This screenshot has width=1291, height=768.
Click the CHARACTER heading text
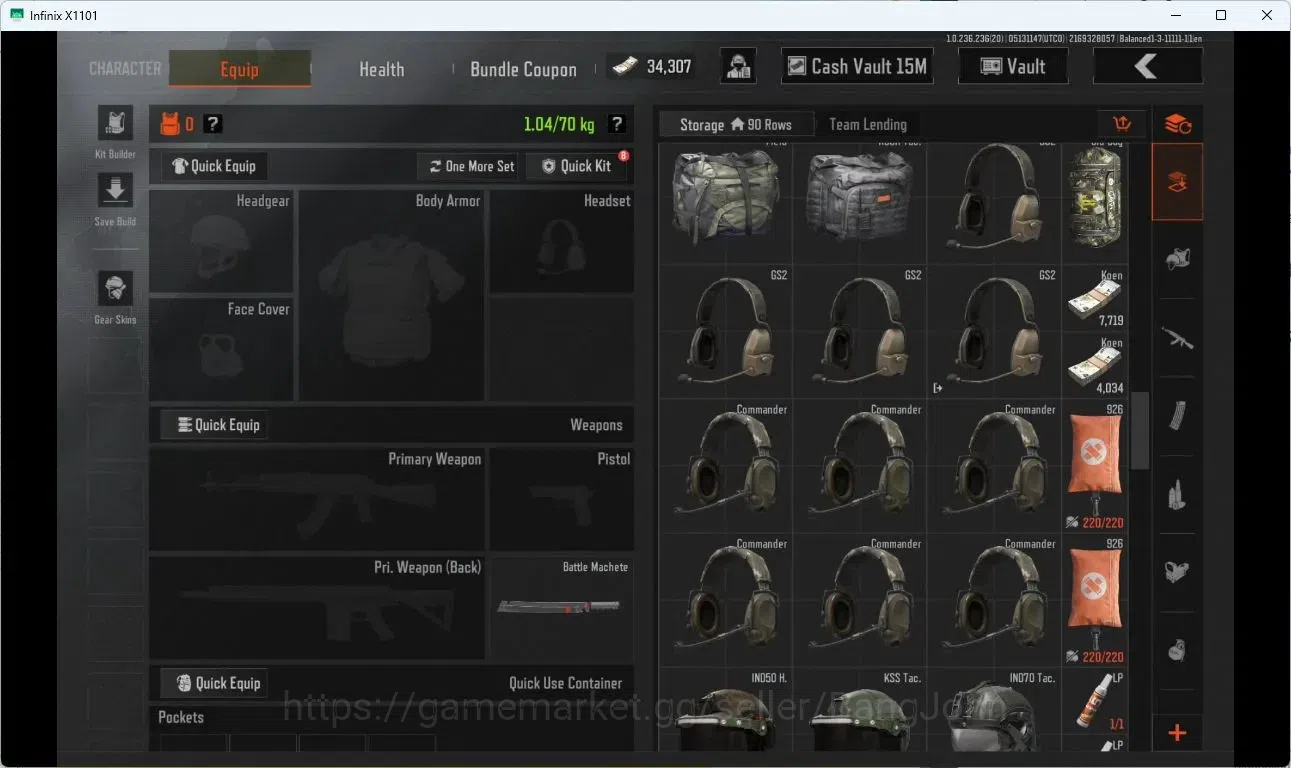(125, 69)
